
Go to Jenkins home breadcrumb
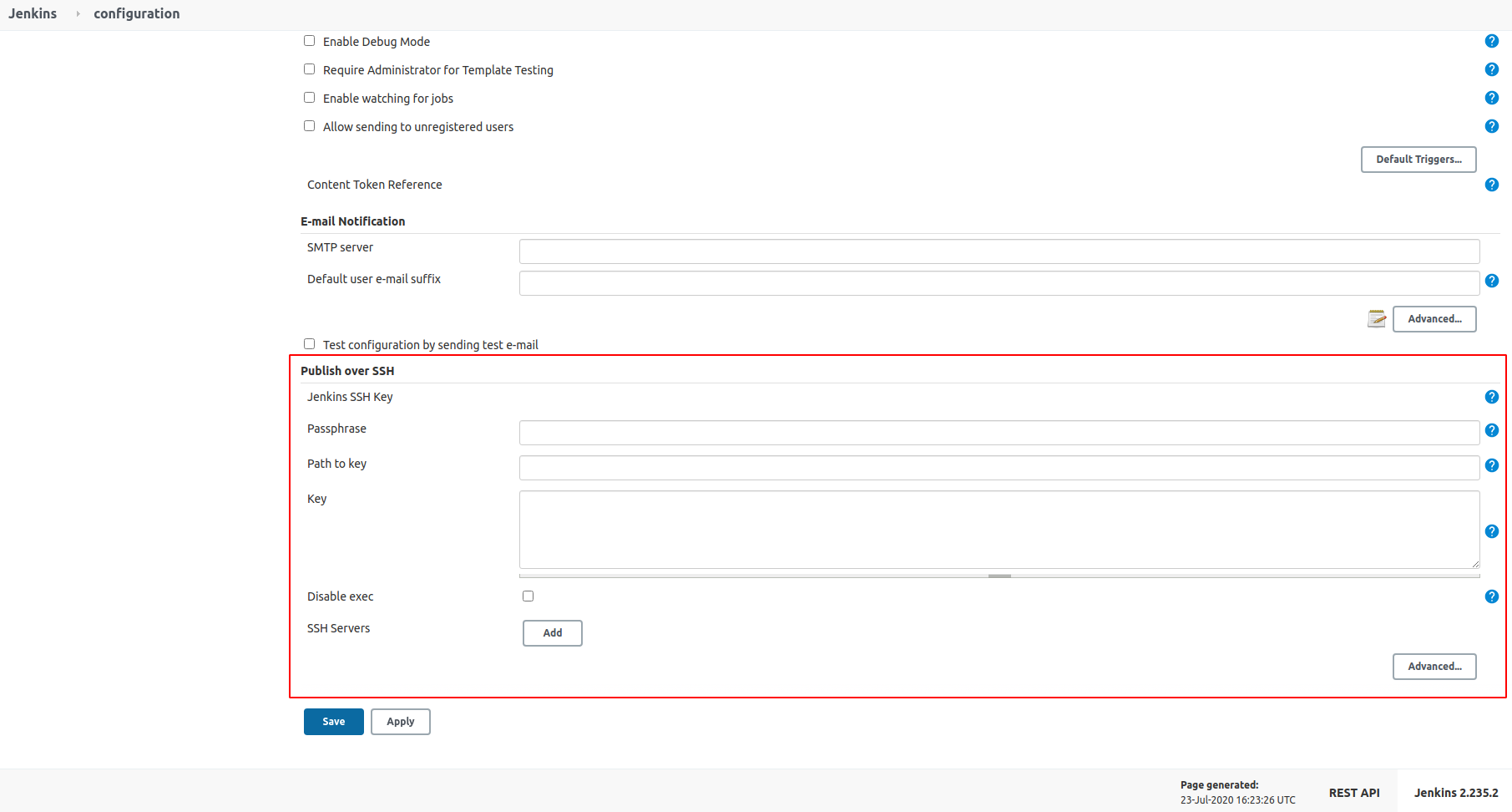pyautogui.click(x=33, y=13)
